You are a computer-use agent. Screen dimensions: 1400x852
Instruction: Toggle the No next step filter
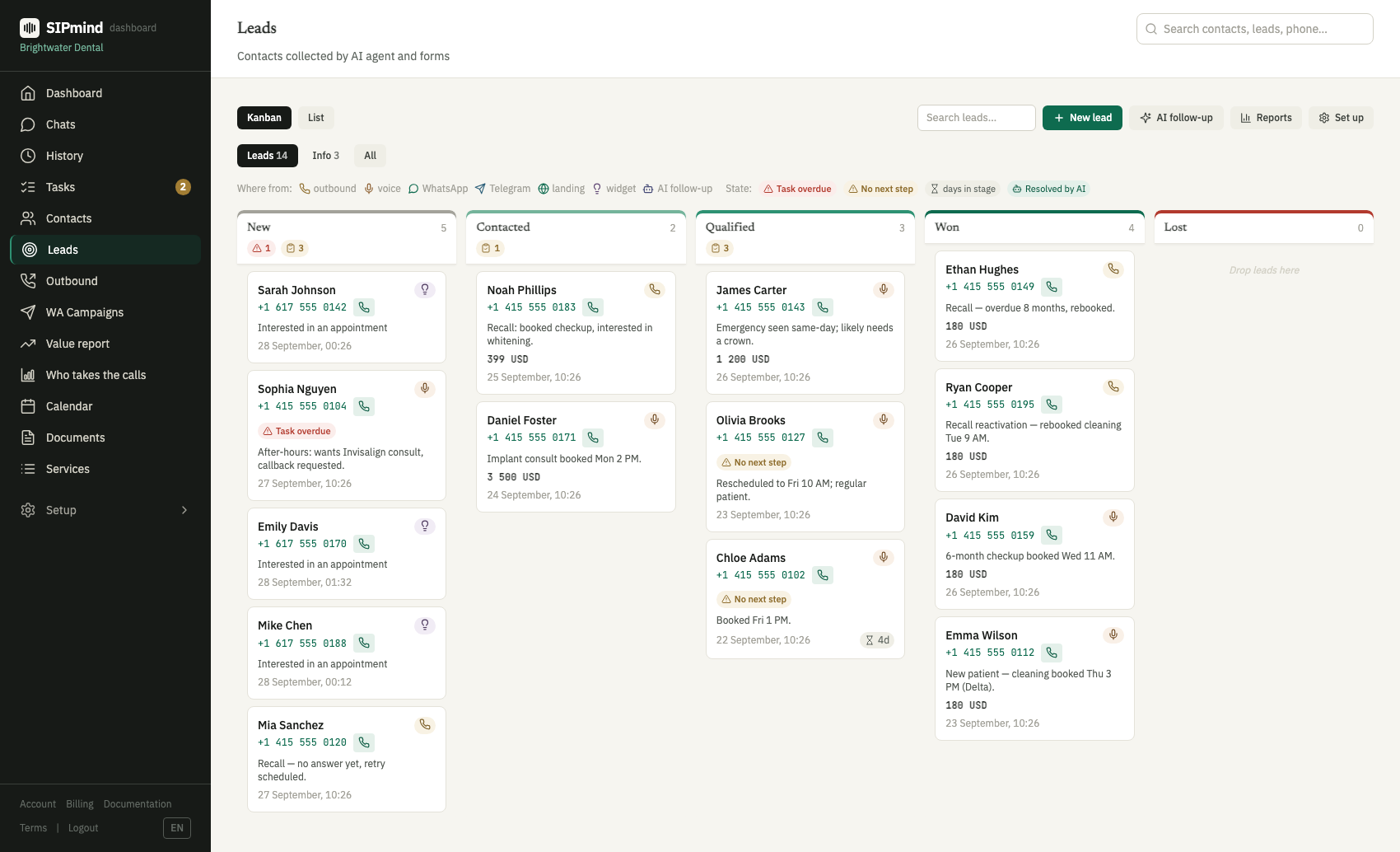click(x=880, y=189)
